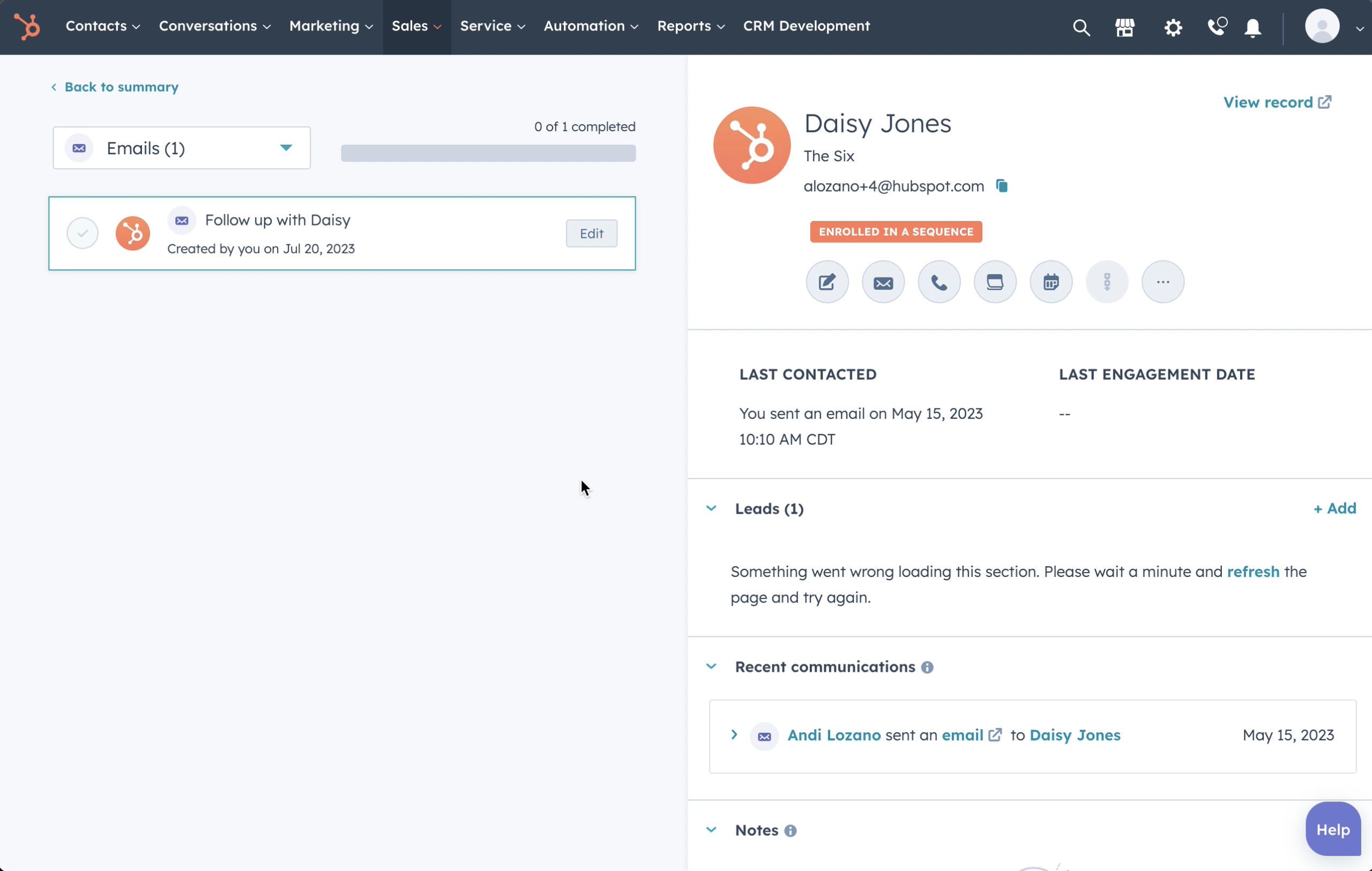Click the calendar/meeting icon in toolbar
1372x871 pixels.
[x=1050, y=282]
